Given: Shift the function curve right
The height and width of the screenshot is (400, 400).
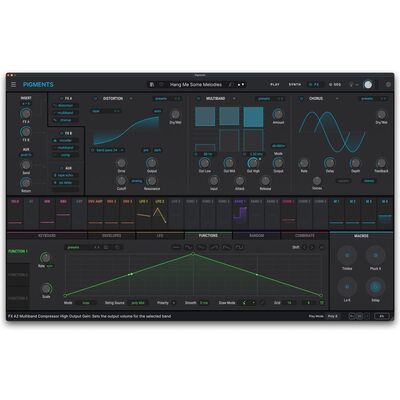Looking at the screenshot, I should pos(312,247).
